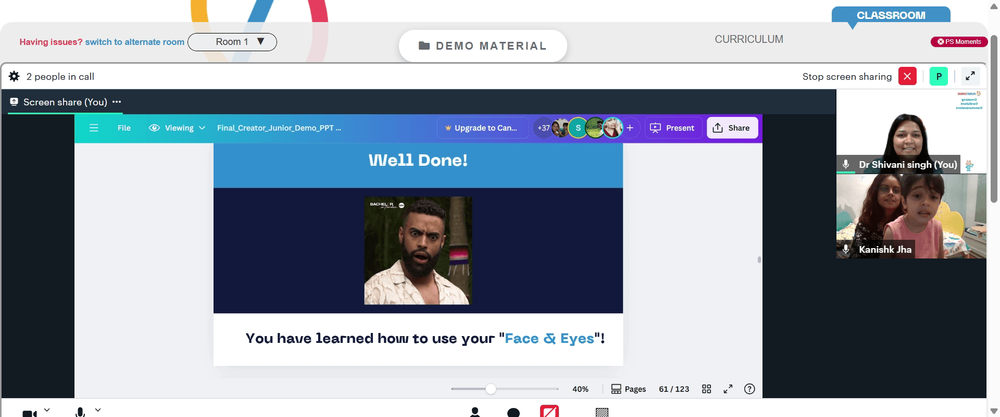
Task: Click the green P participant icon
Action: point(938,77)
